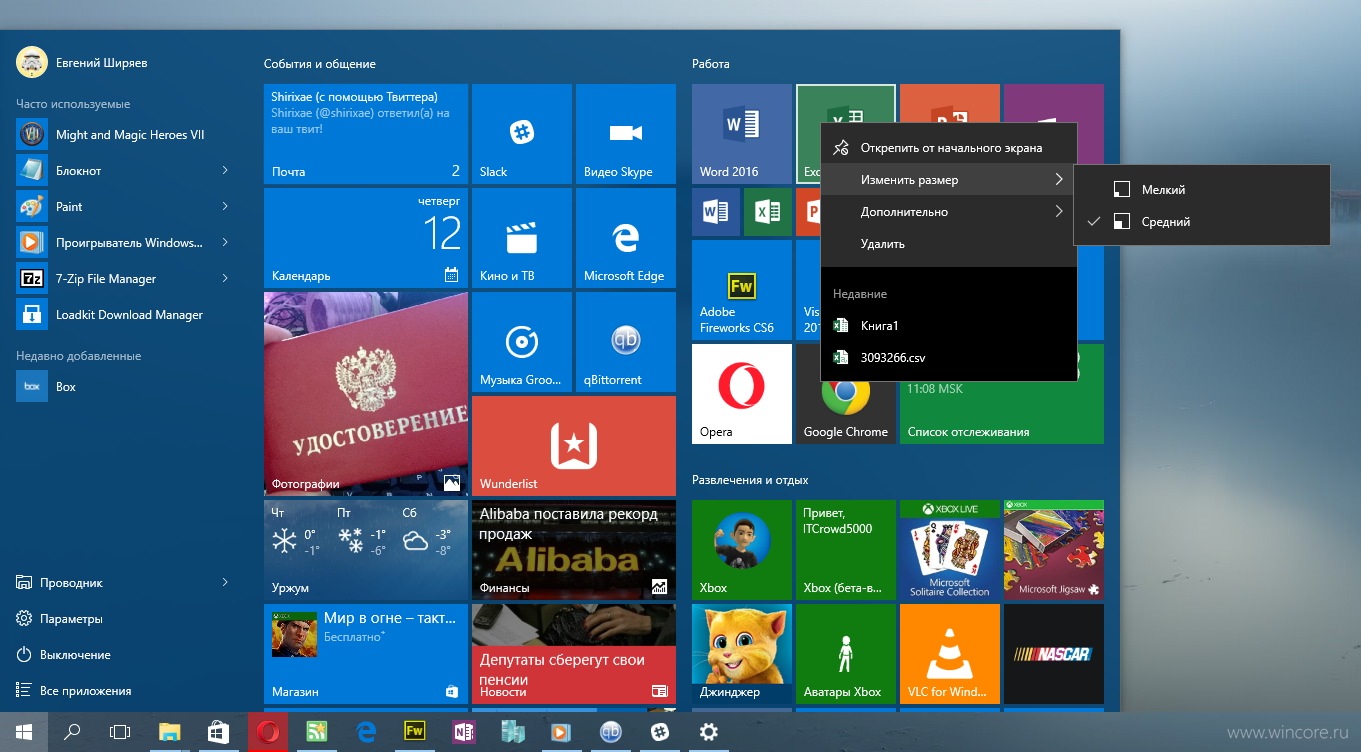Open the Магазин tile
This screenshot has width=1361, height=752.
point(366,654)
